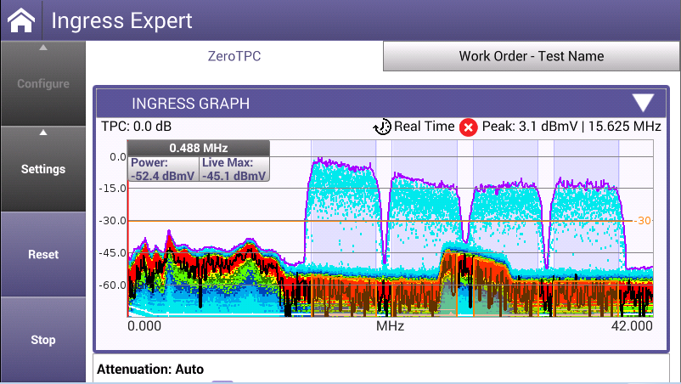Select the Peak 3.1 dBmV readout
The image size is (681, 384).
[x=572, y=126]
